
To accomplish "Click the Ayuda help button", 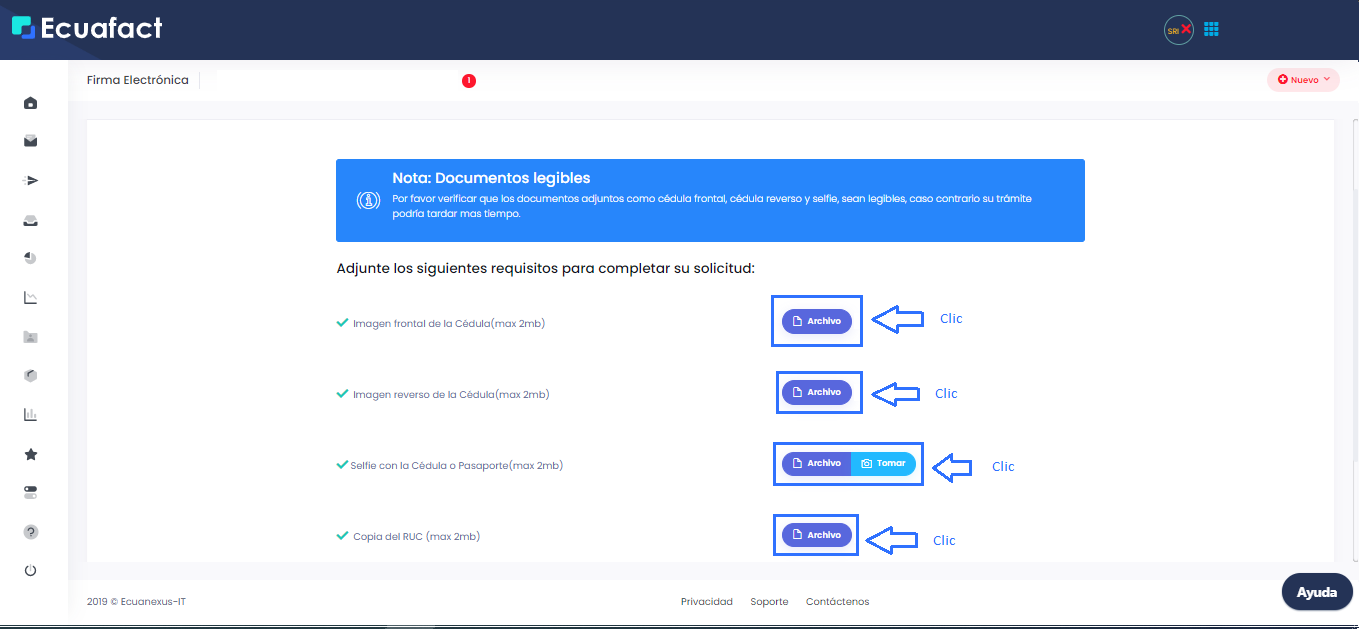I will [x=1316, y=592].
